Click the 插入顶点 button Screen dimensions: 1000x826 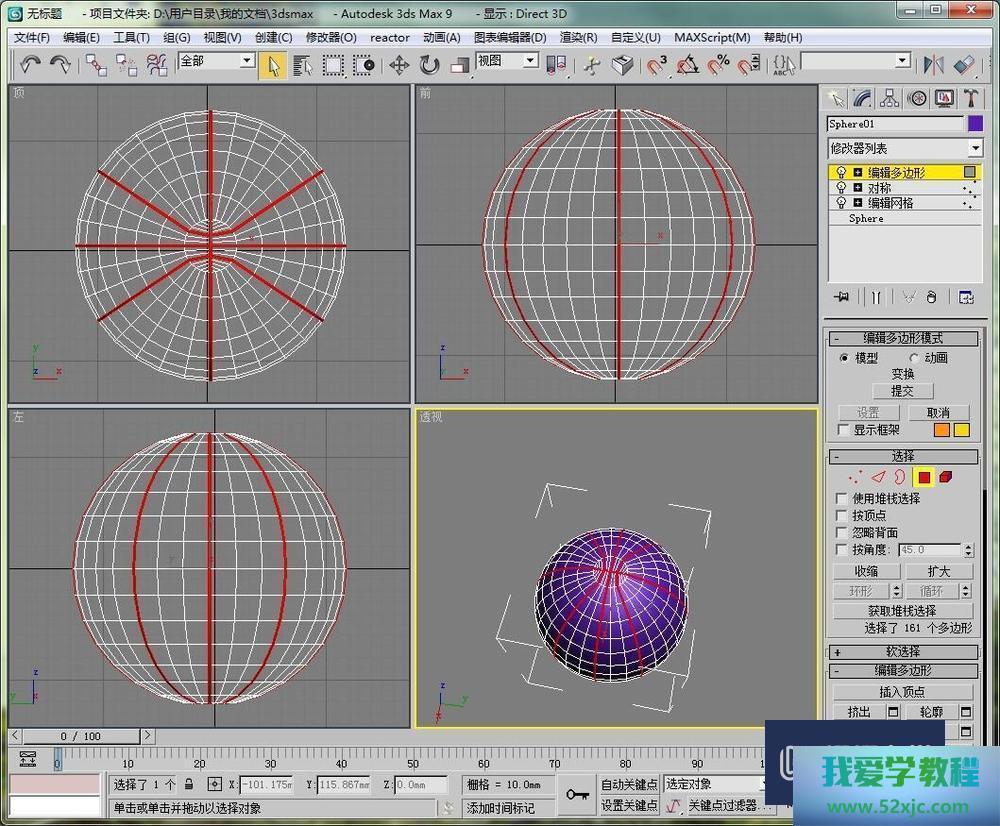tap(902, 692)
